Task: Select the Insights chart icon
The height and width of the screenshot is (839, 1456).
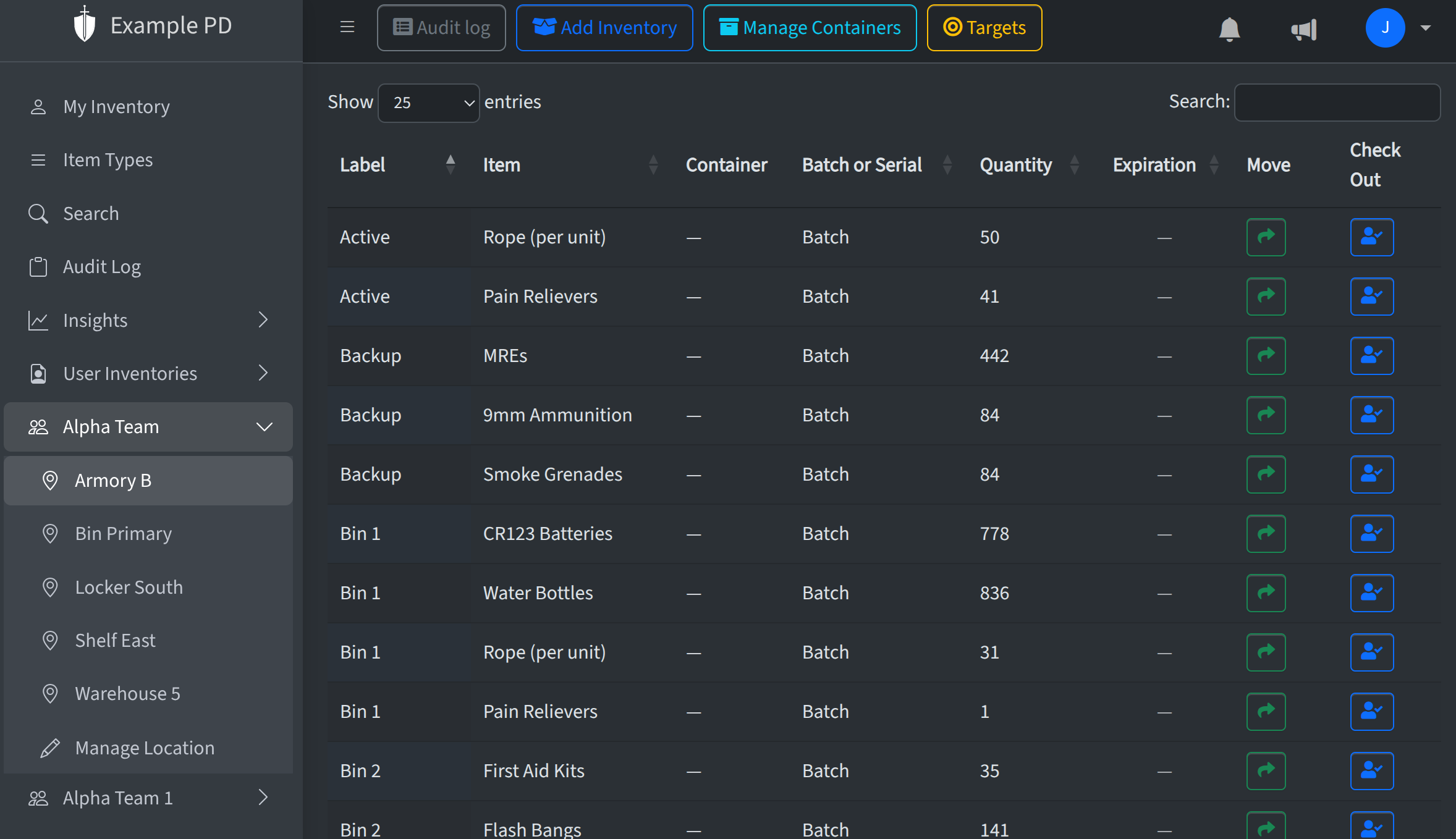Action: coord(38,320)
